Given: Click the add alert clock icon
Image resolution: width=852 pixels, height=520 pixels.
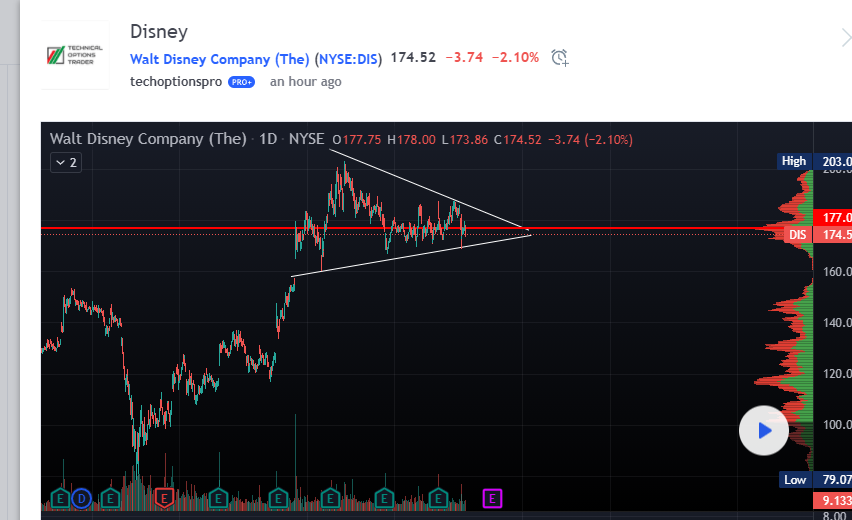Looking at the screenshot, I should click(x=560, y=58).
